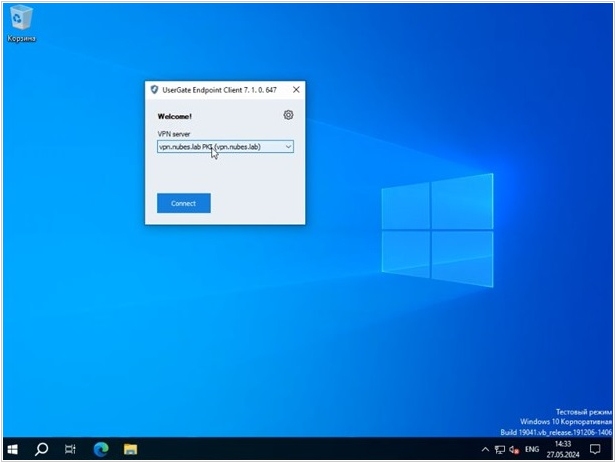The height and width of the screenshot is (462, 615).
Task: Switch the ENG input language indicator
Action: 532,450
